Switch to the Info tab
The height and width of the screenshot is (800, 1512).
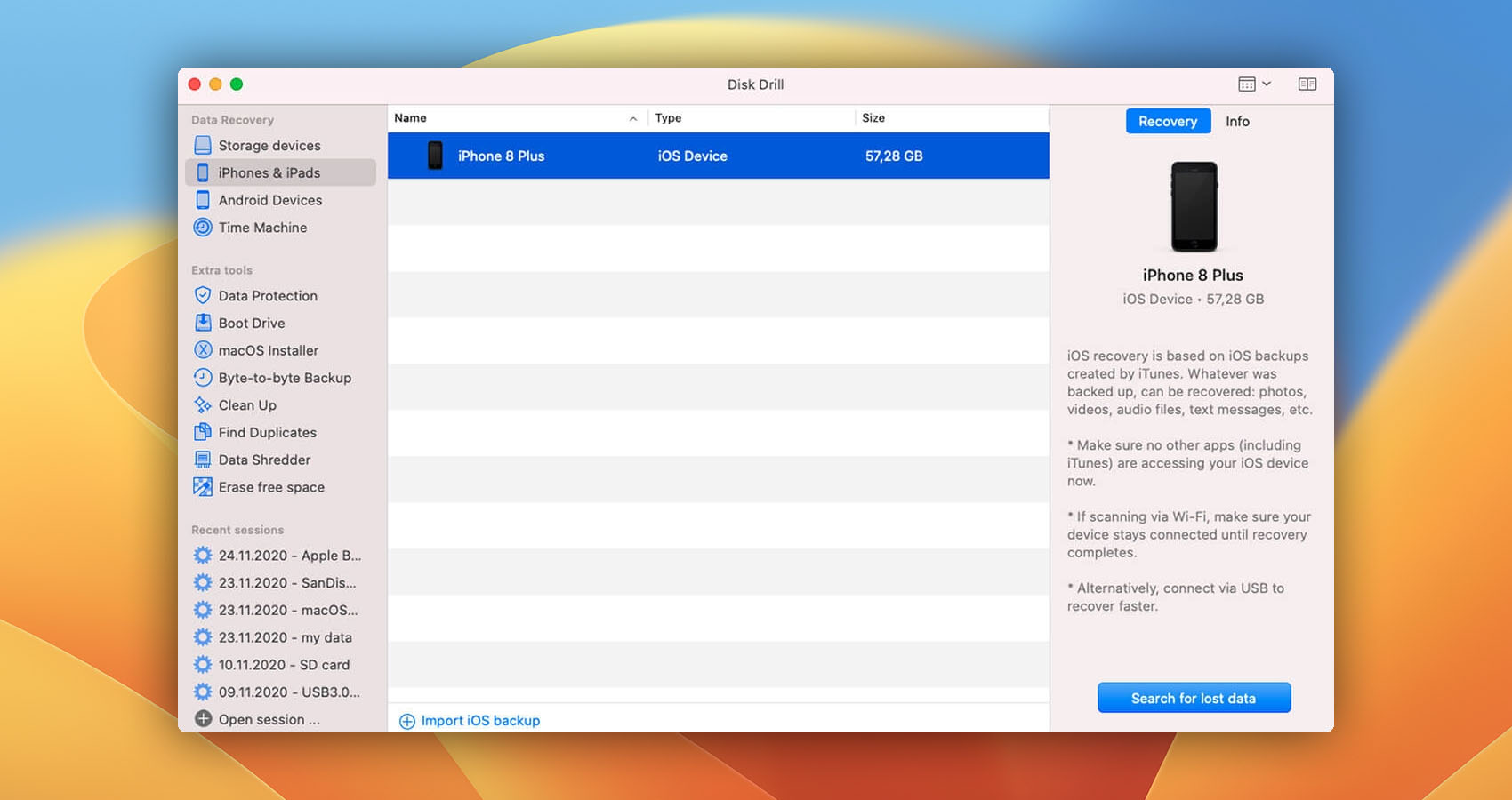coord(1237,121)
